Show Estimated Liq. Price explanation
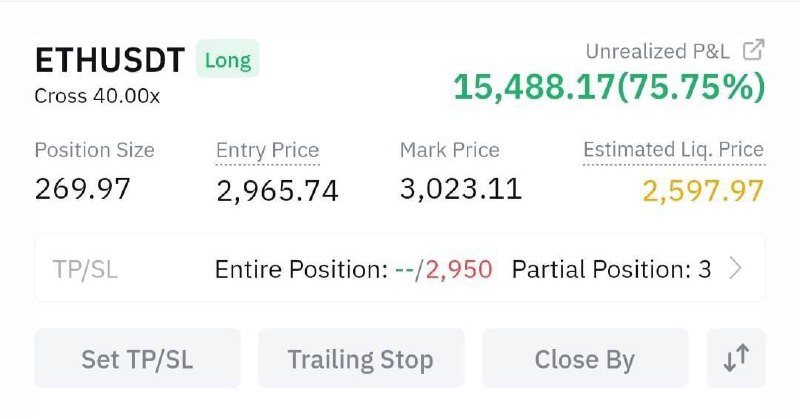 coord(673,150)
